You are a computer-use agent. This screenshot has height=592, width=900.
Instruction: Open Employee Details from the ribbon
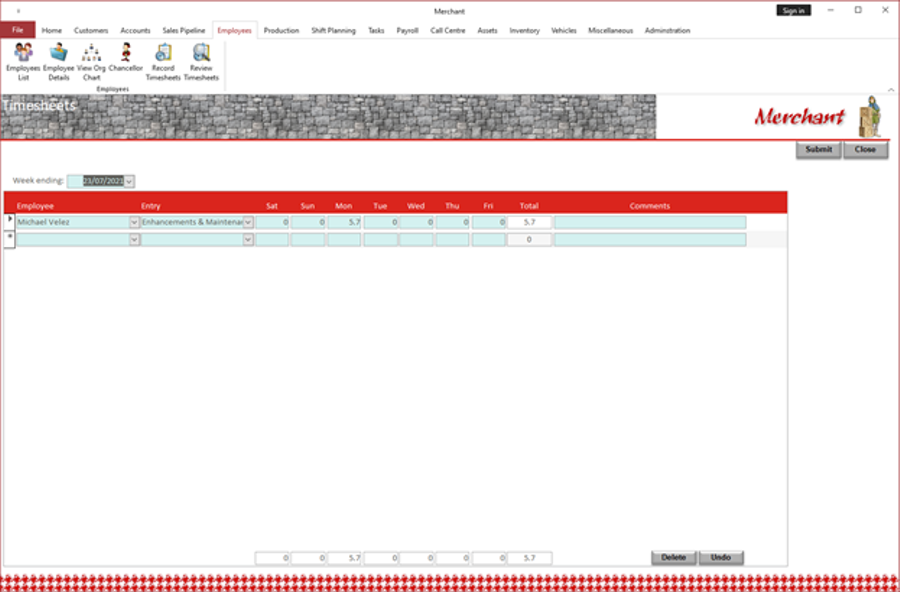coord(59,62)
